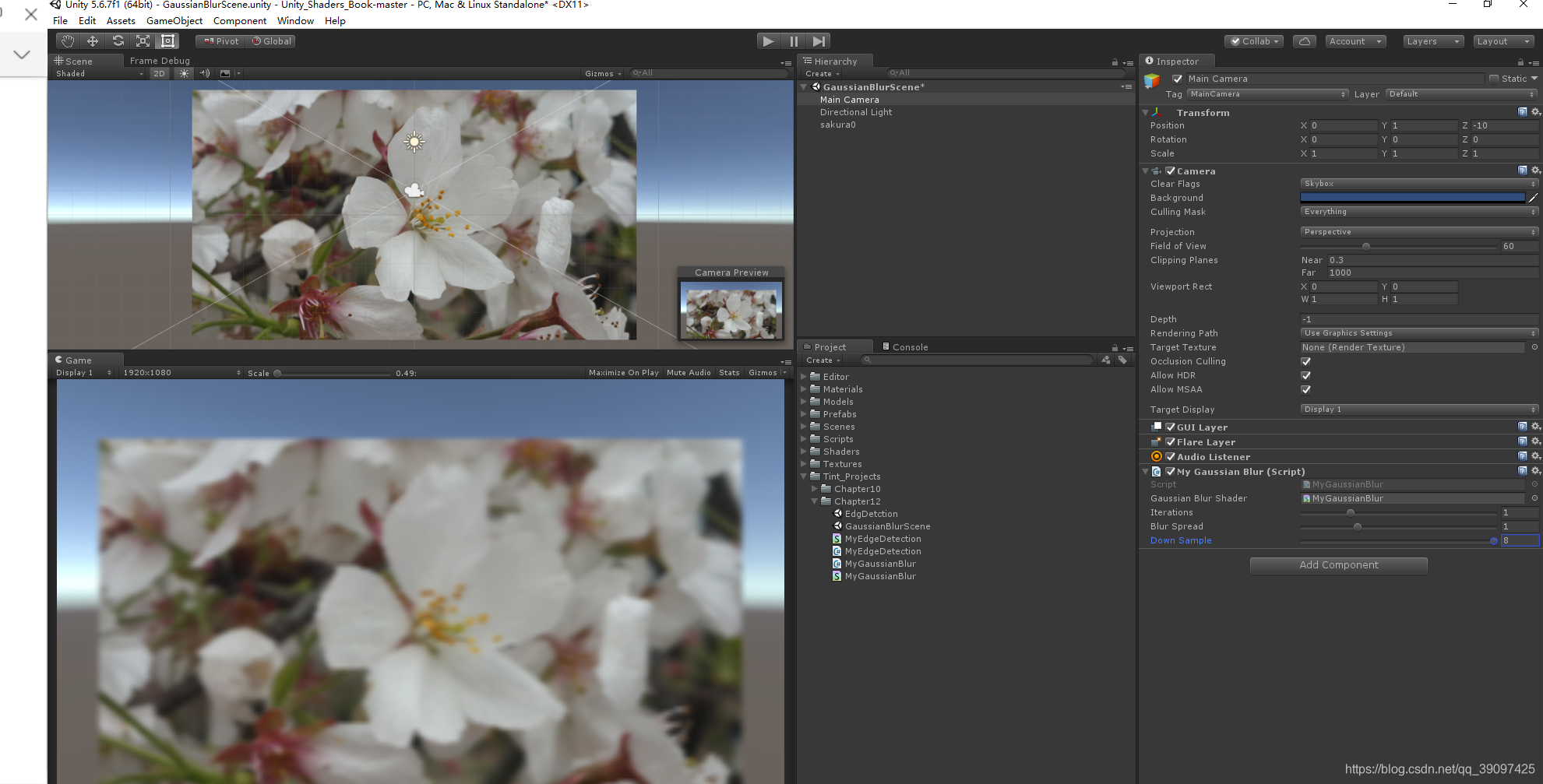Toggle scene lighting sun icon
1543x784 pixels.
[x=184, y=73]
